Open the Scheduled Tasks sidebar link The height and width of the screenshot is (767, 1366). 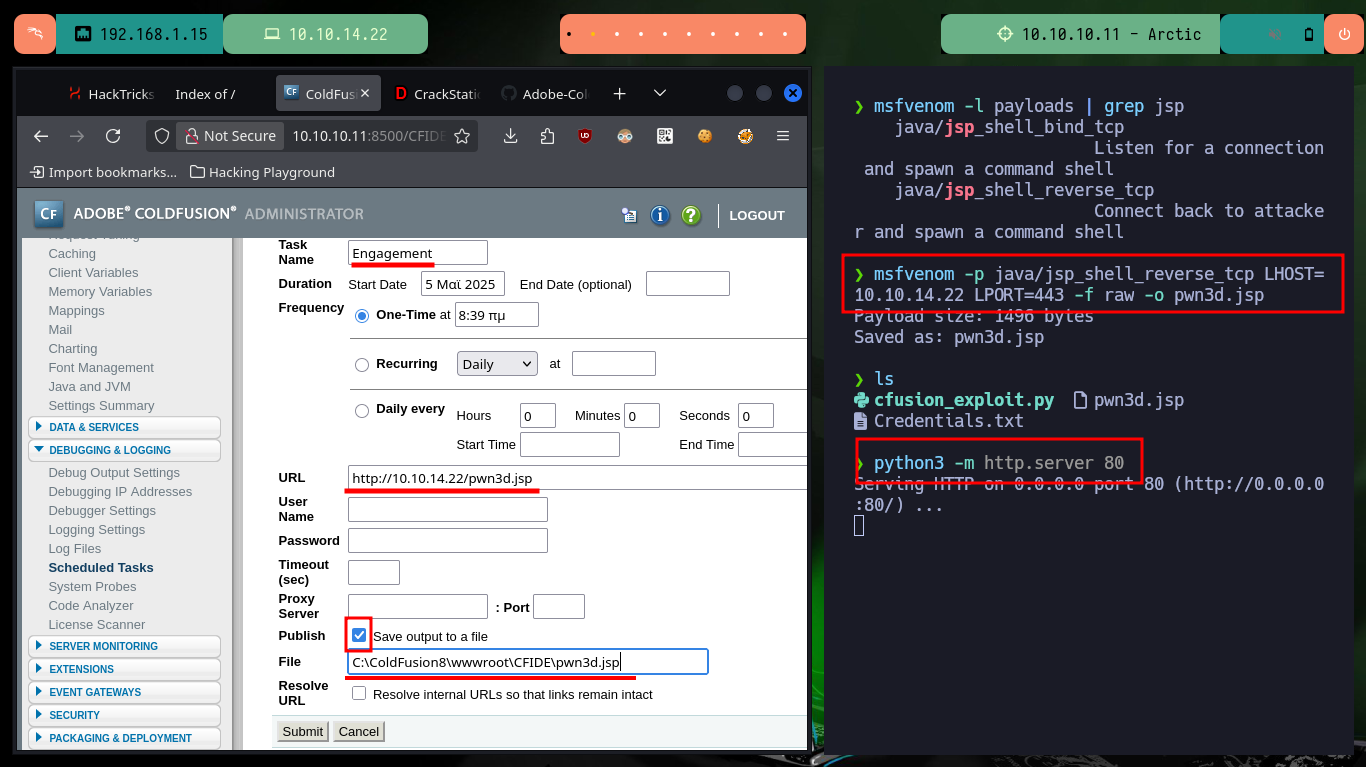[101, 567]
